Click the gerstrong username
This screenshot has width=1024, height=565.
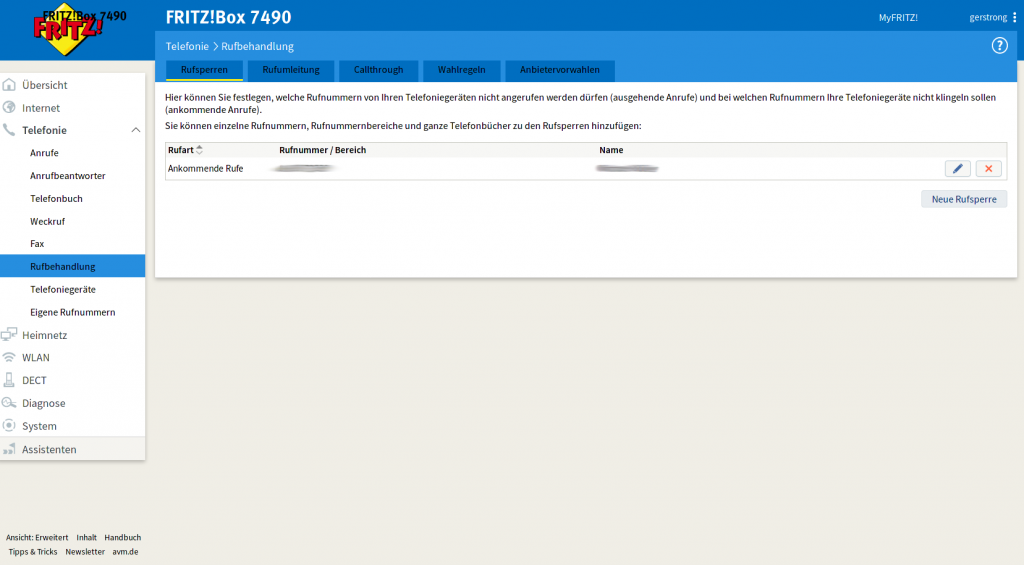pyautogui.click(x=988, y=18)
